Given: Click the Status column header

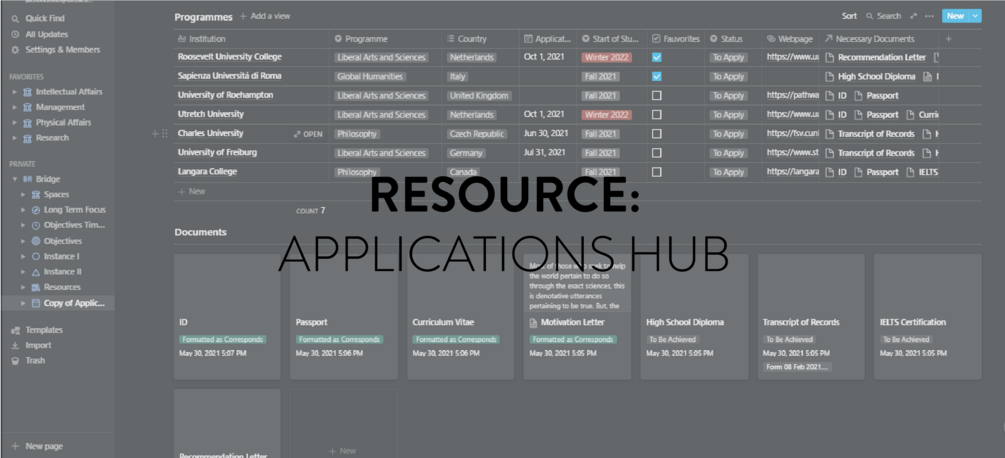Looking at the screenshot, I should [732, 39].
